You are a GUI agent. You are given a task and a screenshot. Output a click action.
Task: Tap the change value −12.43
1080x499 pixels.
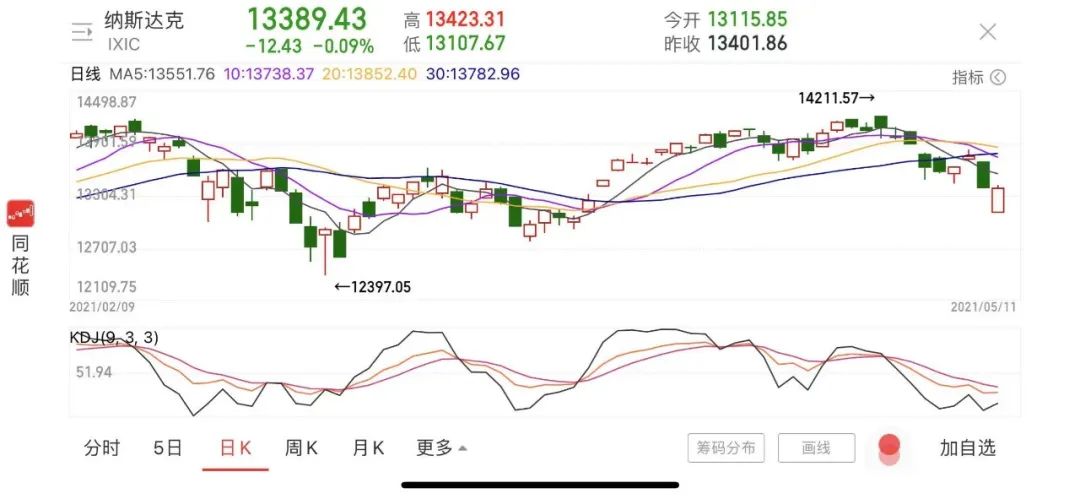click(274, 46)
